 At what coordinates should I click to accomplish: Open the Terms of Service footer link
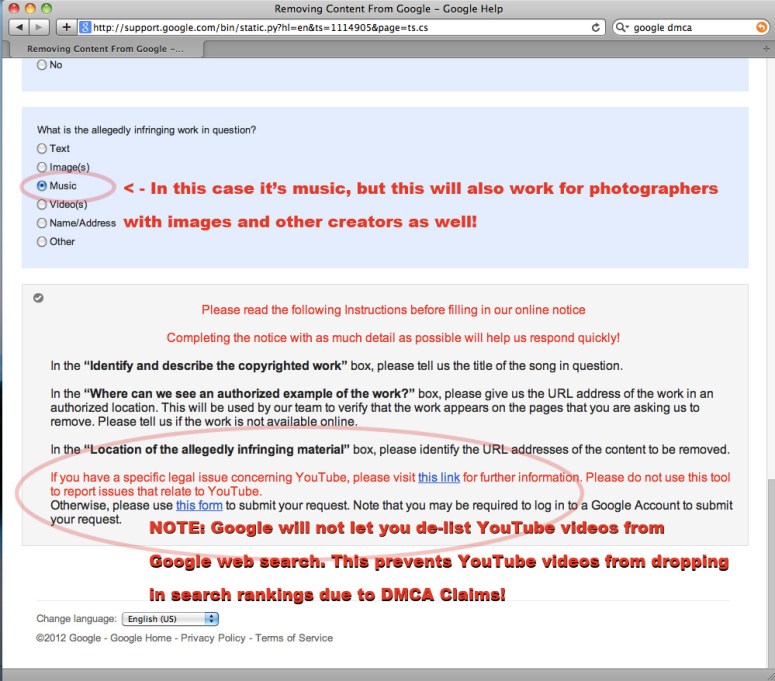(x=294, y=638)
